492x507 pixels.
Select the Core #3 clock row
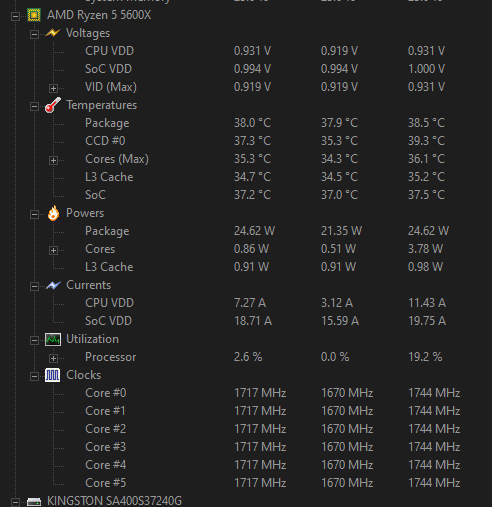pyautogui.click(x=105, y=447)
